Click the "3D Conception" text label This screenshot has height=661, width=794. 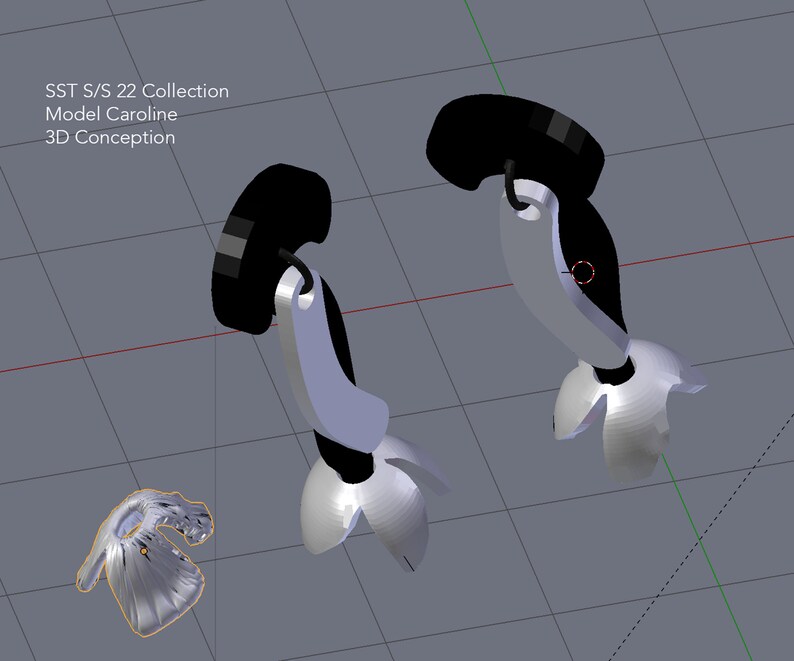coord(110,137)
